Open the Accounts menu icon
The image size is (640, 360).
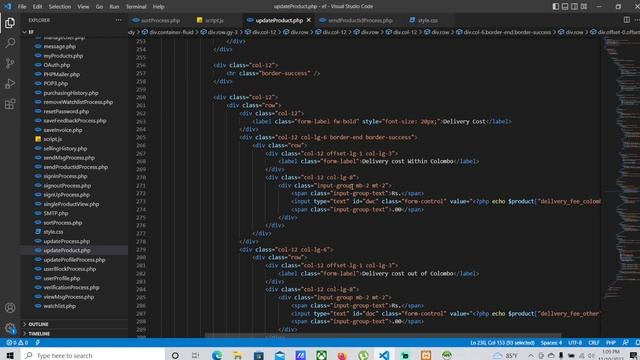coord(10,308)
